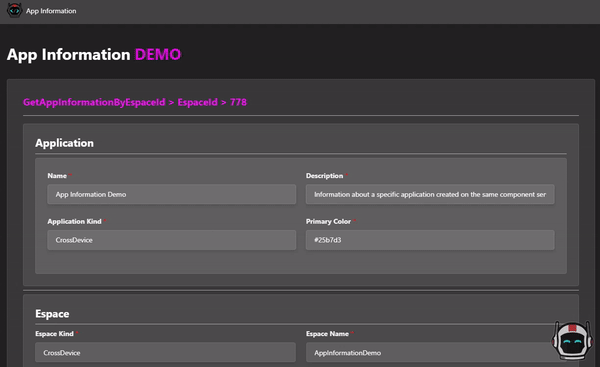Click the pink DEMO word in page title
The height and width of the screenshot is (367, 600).
pyautogui.click(x=158, y=55)
